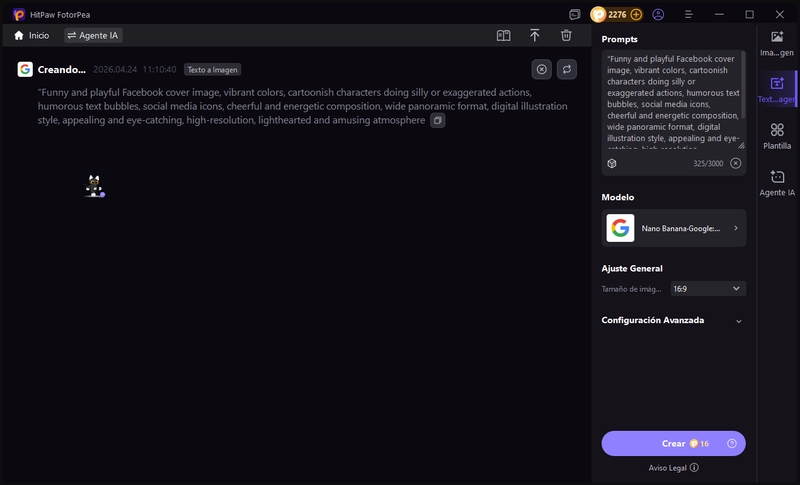
Task: Click the Tamaño de imág... label
Action: click(631, 289)
